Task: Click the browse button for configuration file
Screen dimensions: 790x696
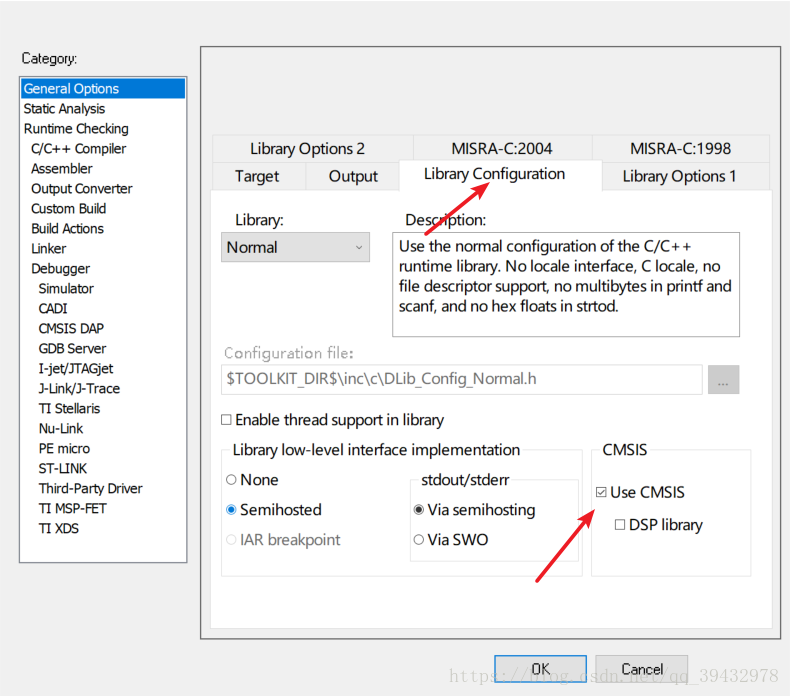Action: click(723, 379)
